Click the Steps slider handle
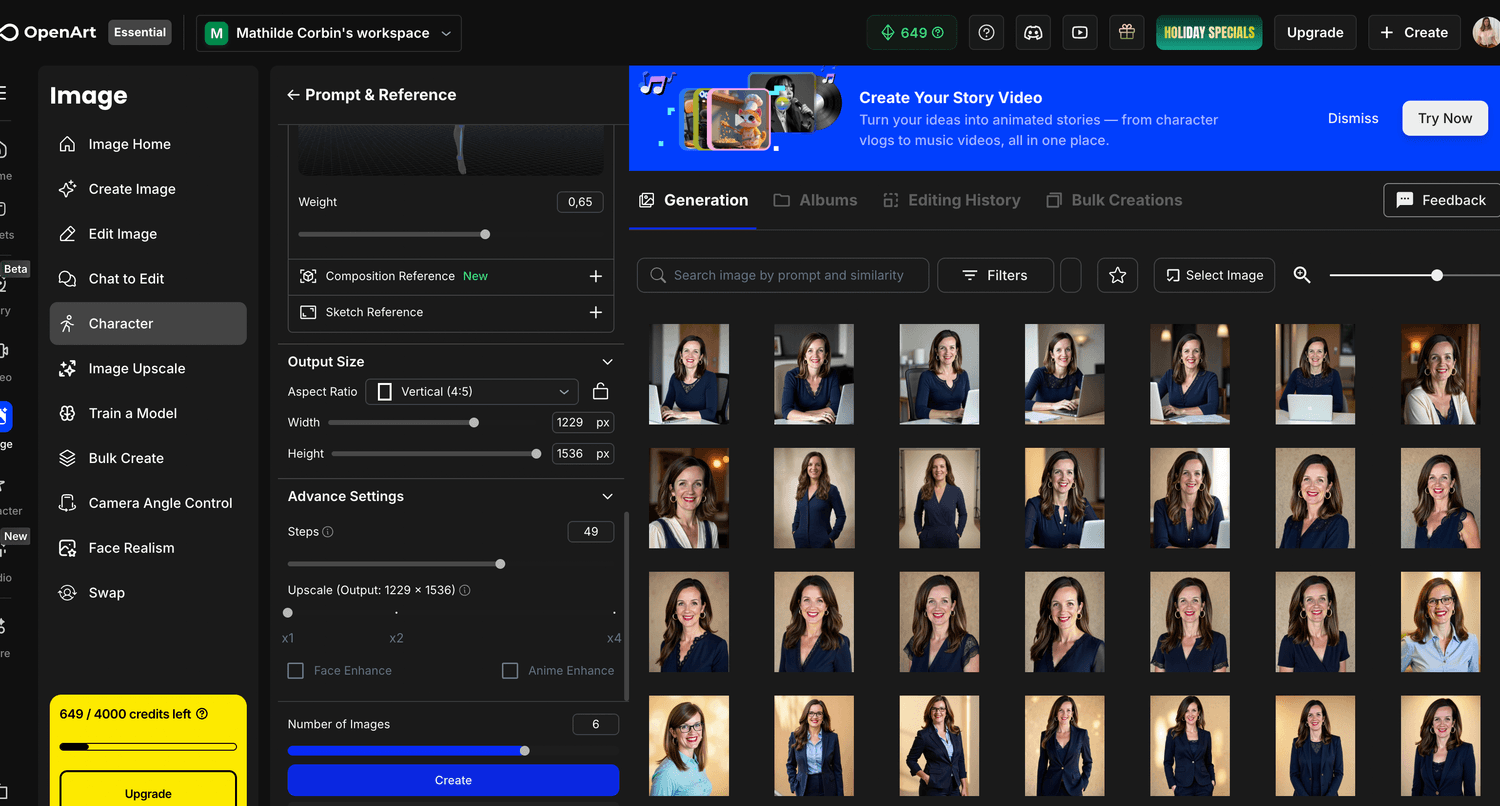Screen dimensions: 1500x806 click(x=500, y=564)
